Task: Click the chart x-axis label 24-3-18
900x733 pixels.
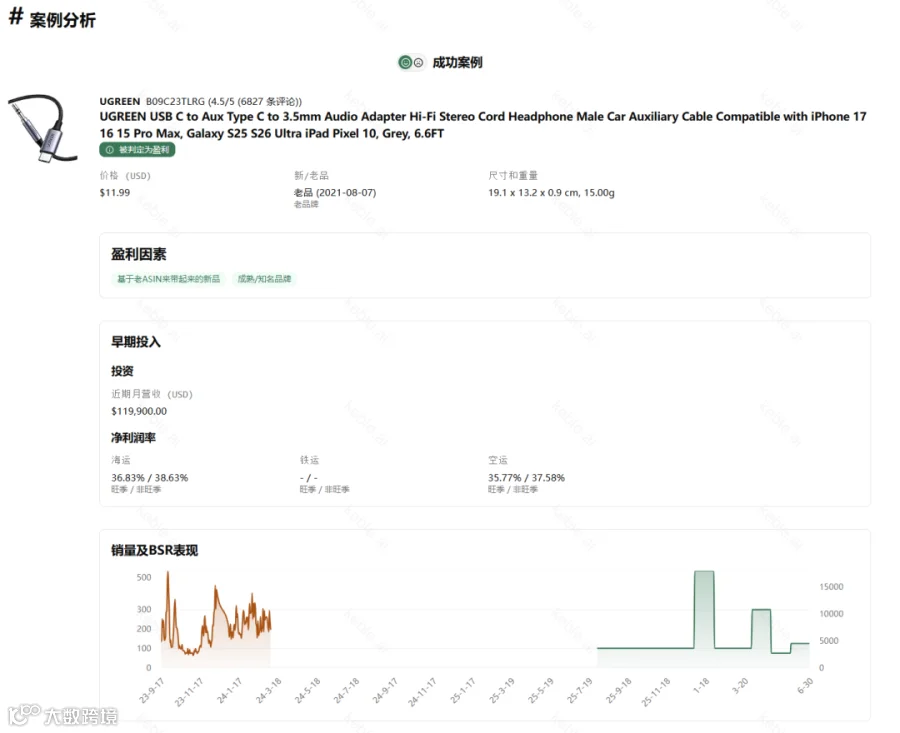Action: click(268, 690)
